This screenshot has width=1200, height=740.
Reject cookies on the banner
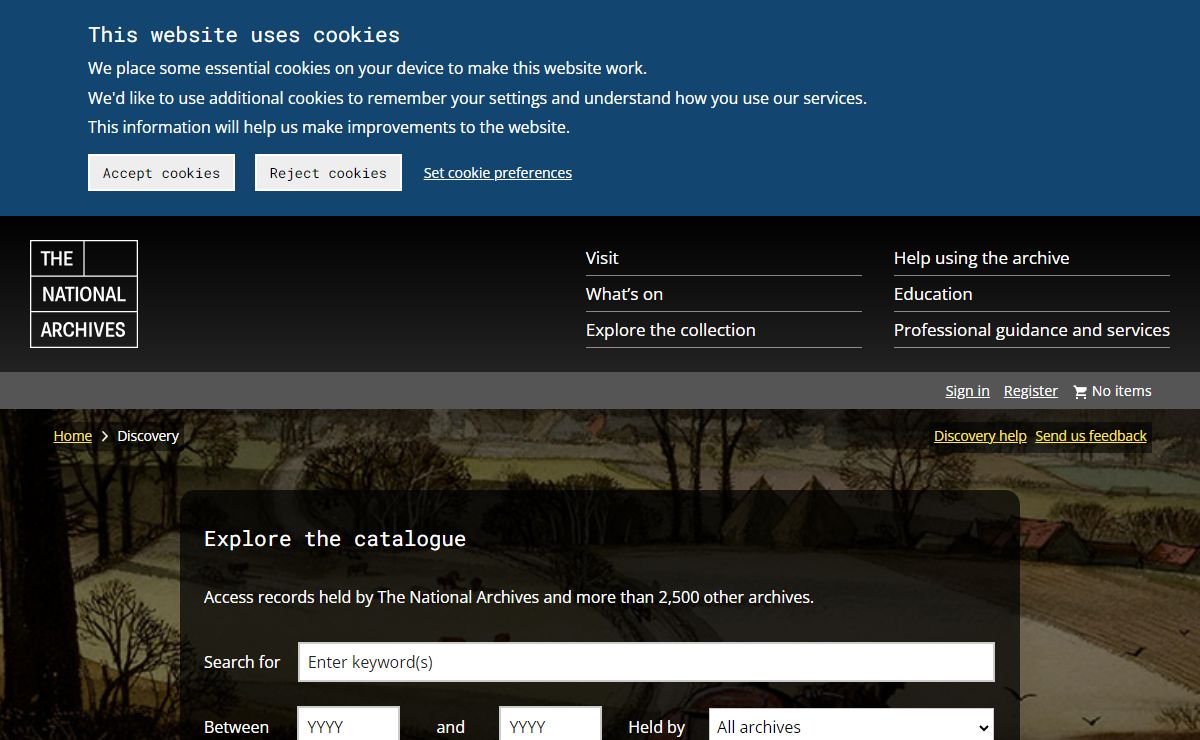tap(328, 172)
